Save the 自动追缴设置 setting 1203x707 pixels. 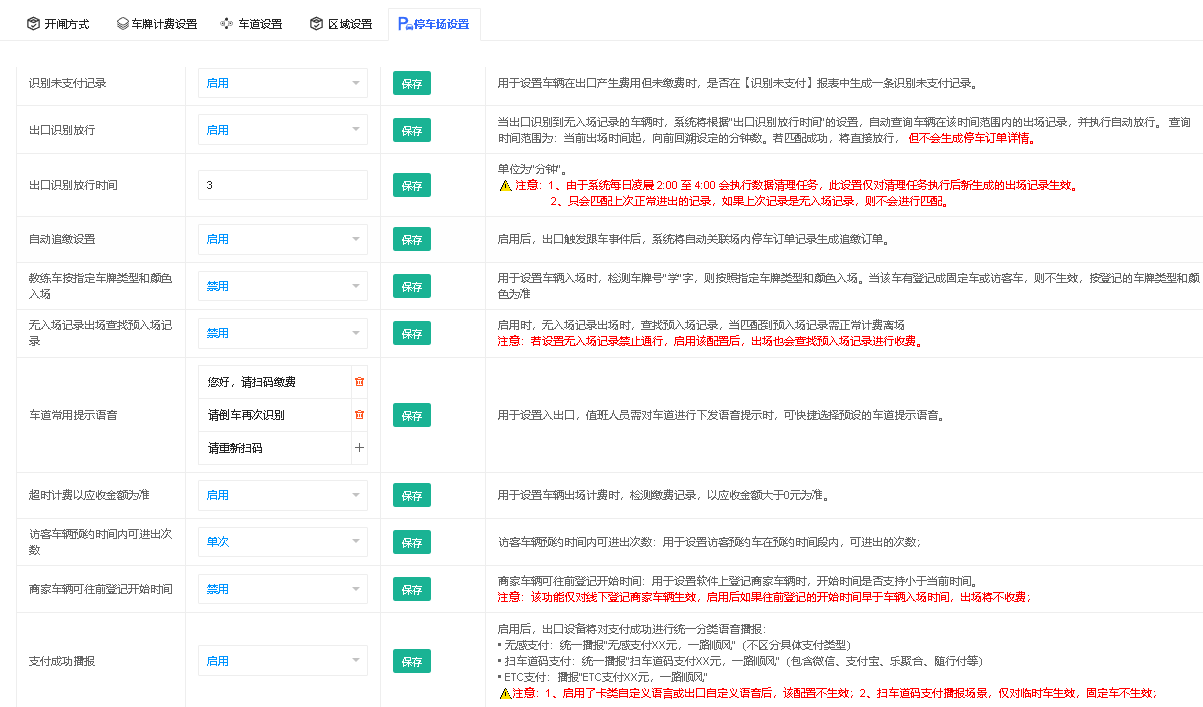(x=412, y=239)
